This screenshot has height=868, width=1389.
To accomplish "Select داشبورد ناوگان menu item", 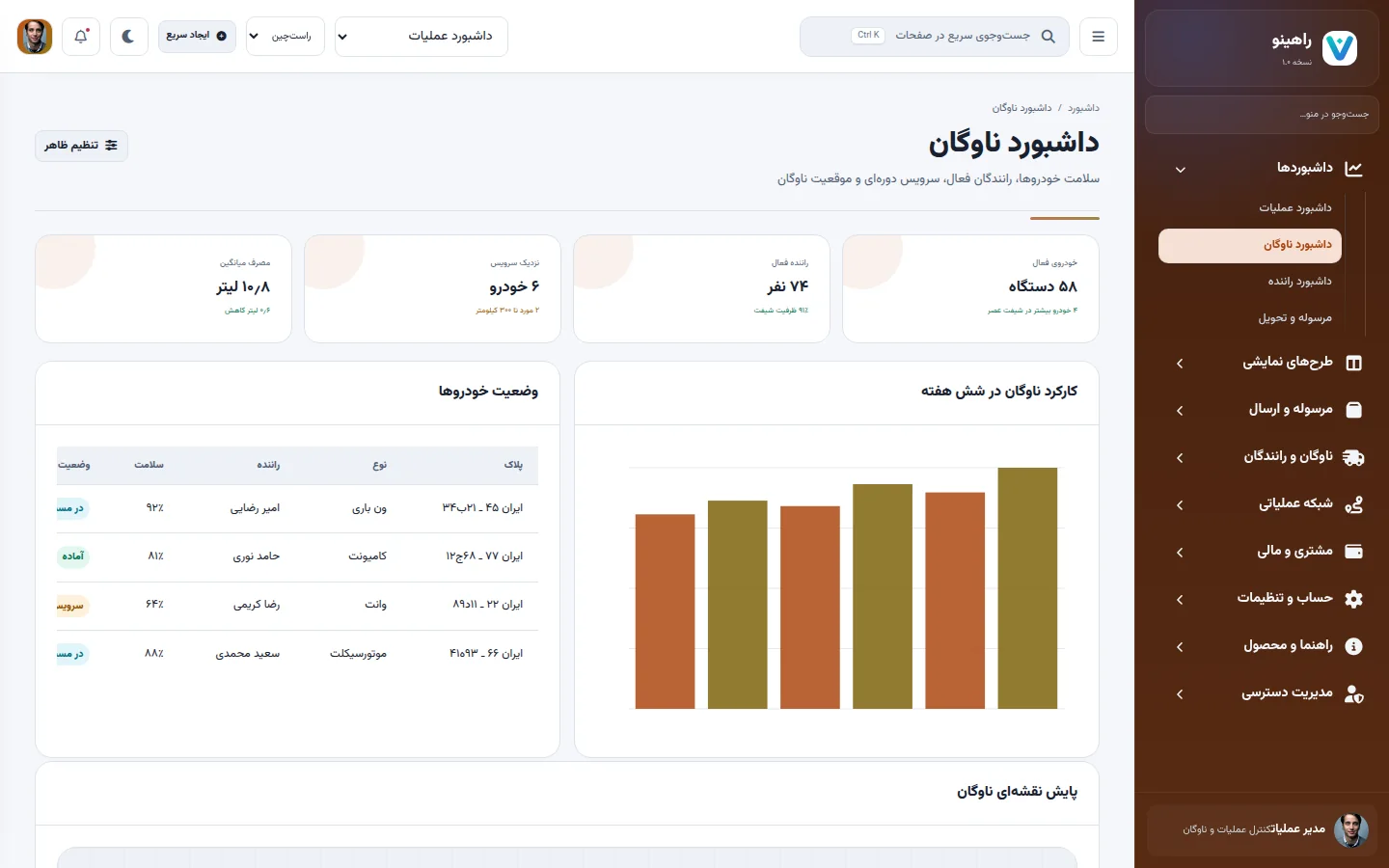I will pyautogui.click(x=1250, y=246).
